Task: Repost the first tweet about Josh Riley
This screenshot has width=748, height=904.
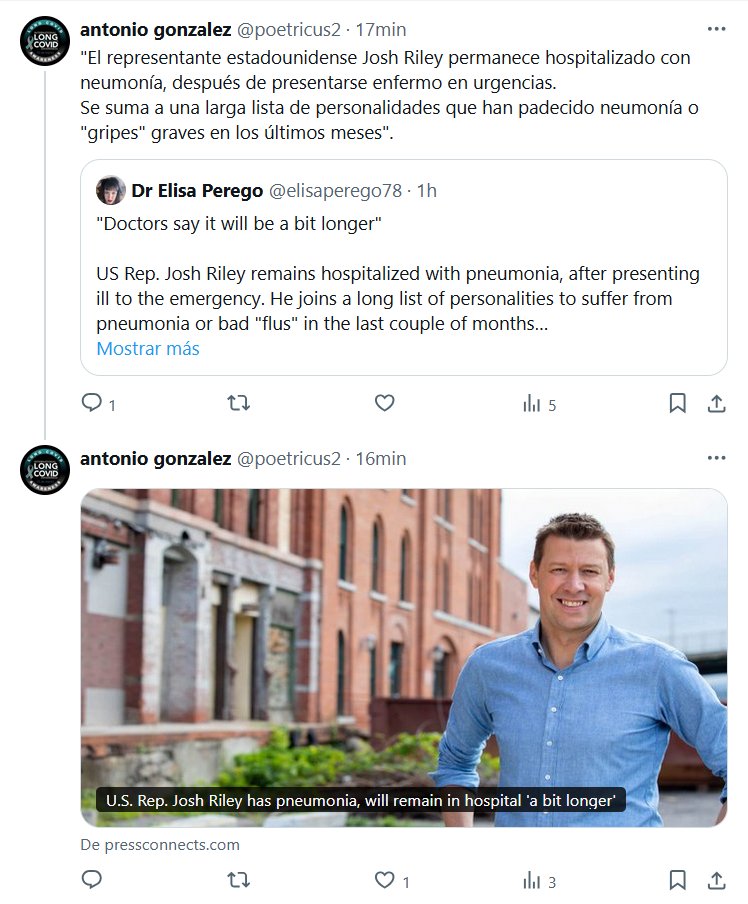Action: (x=239, y=403)
